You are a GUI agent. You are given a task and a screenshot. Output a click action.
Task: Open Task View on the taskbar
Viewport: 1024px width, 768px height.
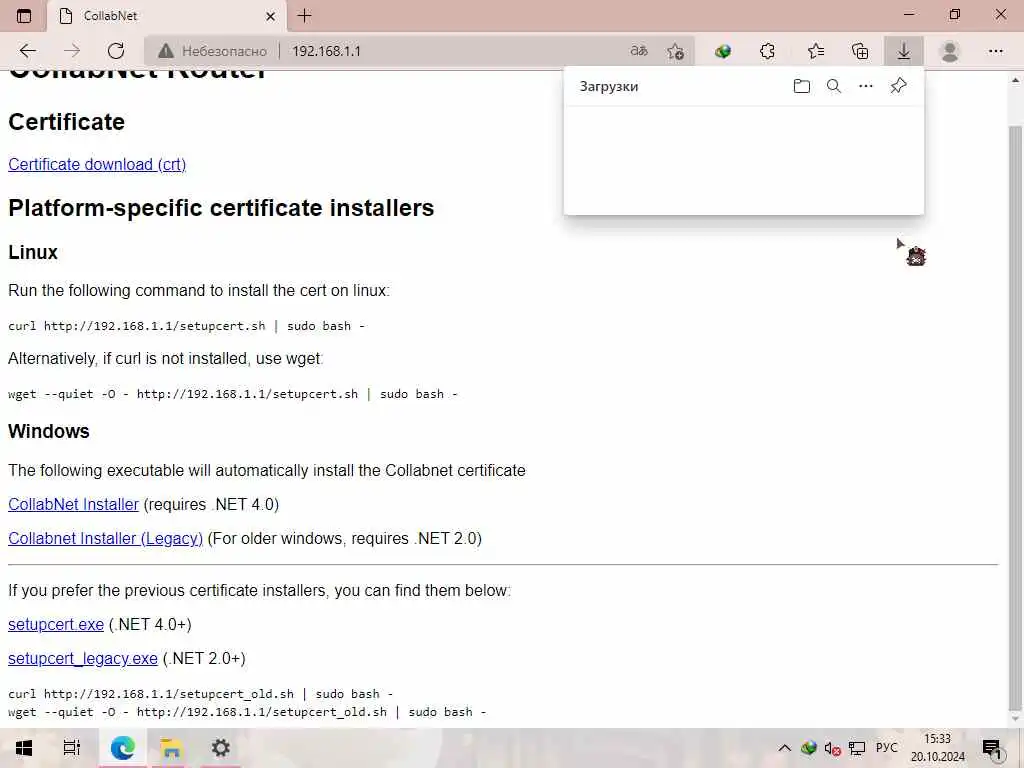71,748
